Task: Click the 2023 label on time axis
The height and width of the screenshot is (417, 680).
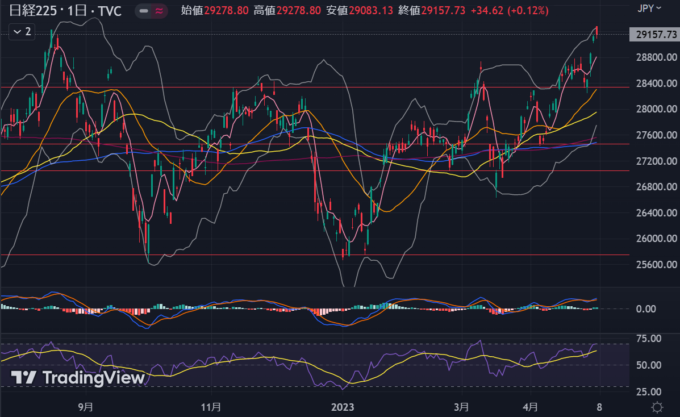Action: click(343, 407)
